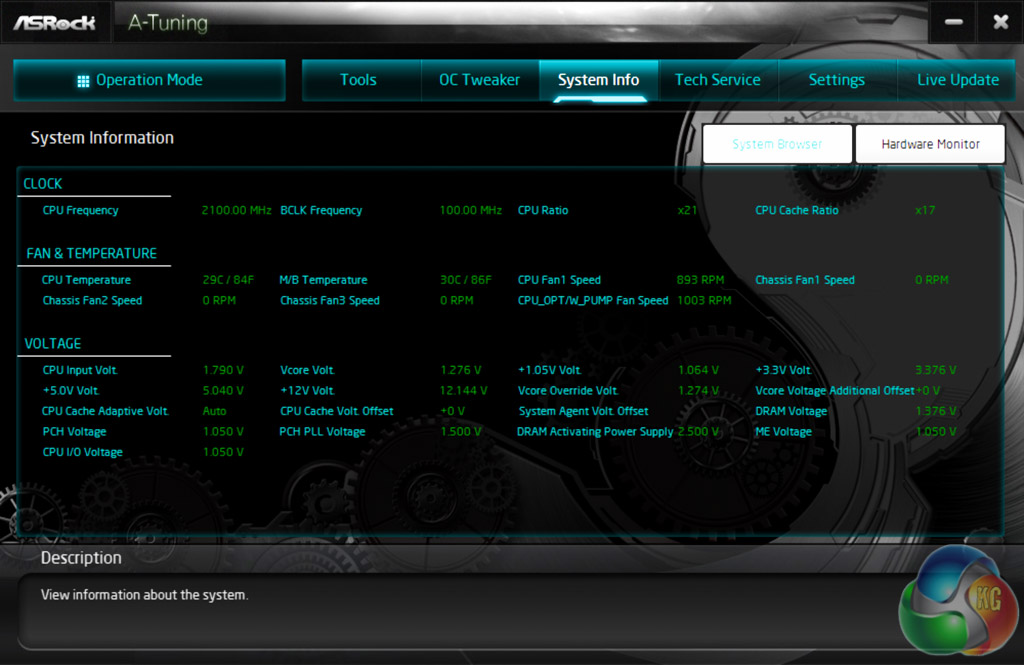Click the description text about the system
This screenshot has height=665, width=1024.
pos(144,595)
